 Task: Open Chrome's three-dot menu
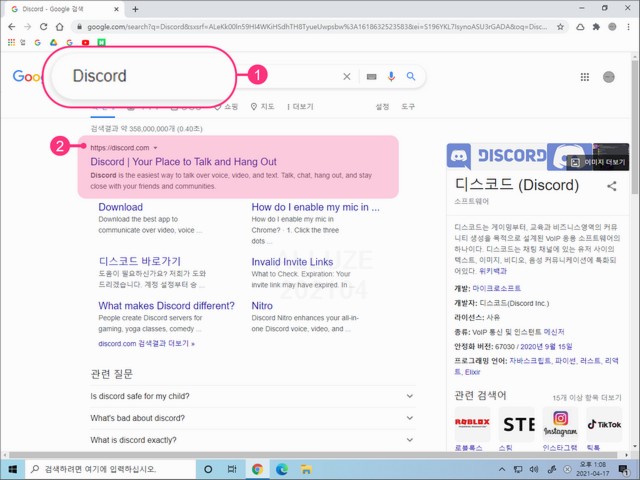click(628, 27)
